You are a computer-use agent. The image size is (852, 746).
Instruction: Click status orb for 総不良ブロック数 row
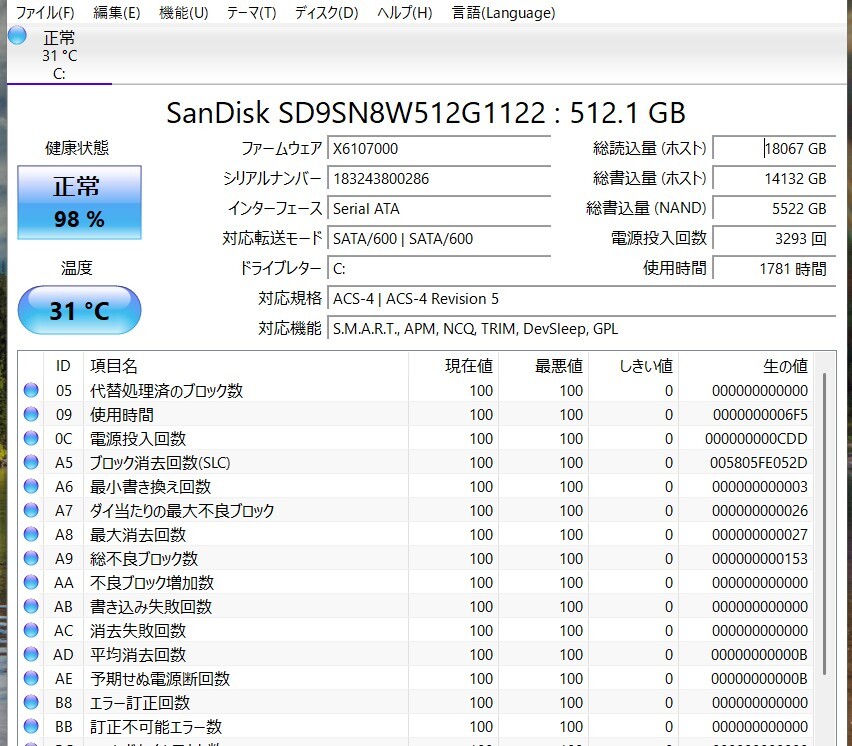(x=31, y=559)
